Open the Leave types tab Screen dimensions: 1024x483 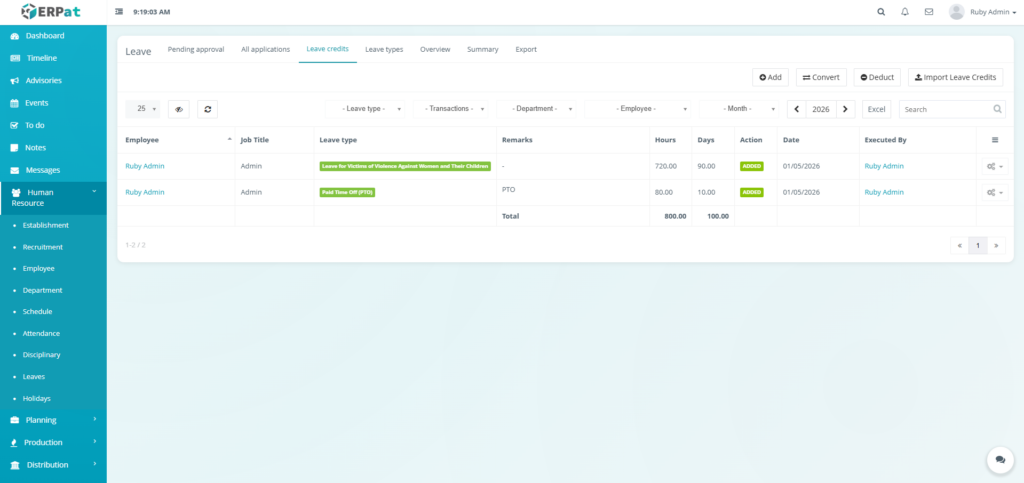click(x=384, y=49)
